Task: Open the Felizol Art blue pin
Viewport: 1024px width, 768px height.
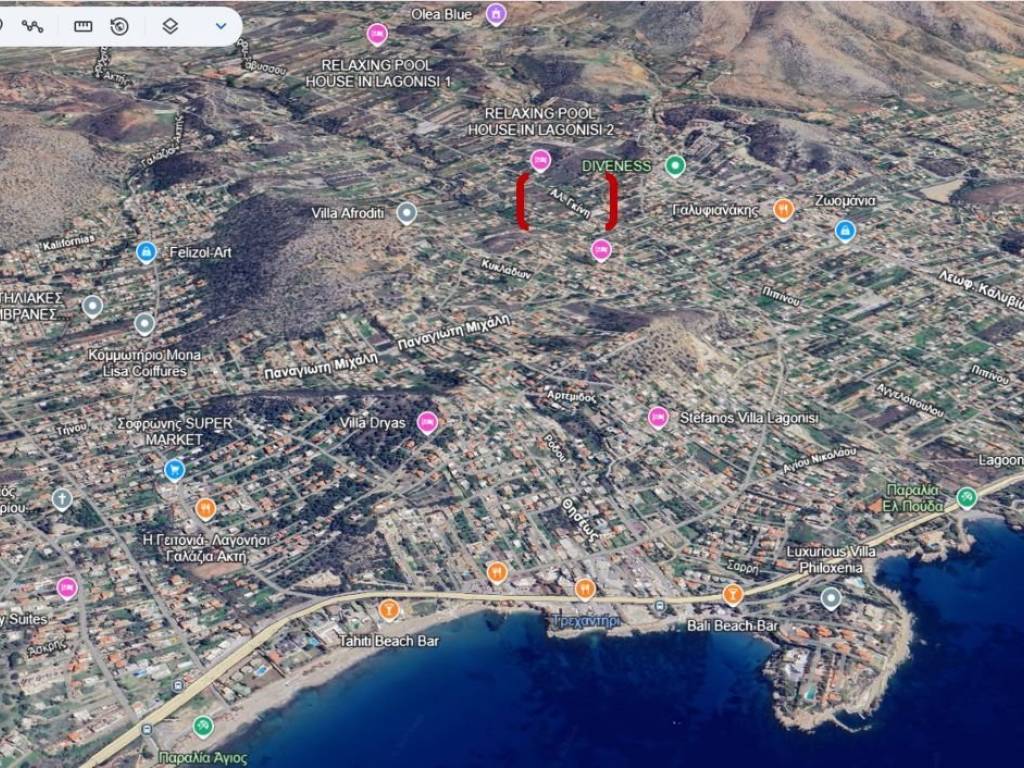Action: point(146,252)
